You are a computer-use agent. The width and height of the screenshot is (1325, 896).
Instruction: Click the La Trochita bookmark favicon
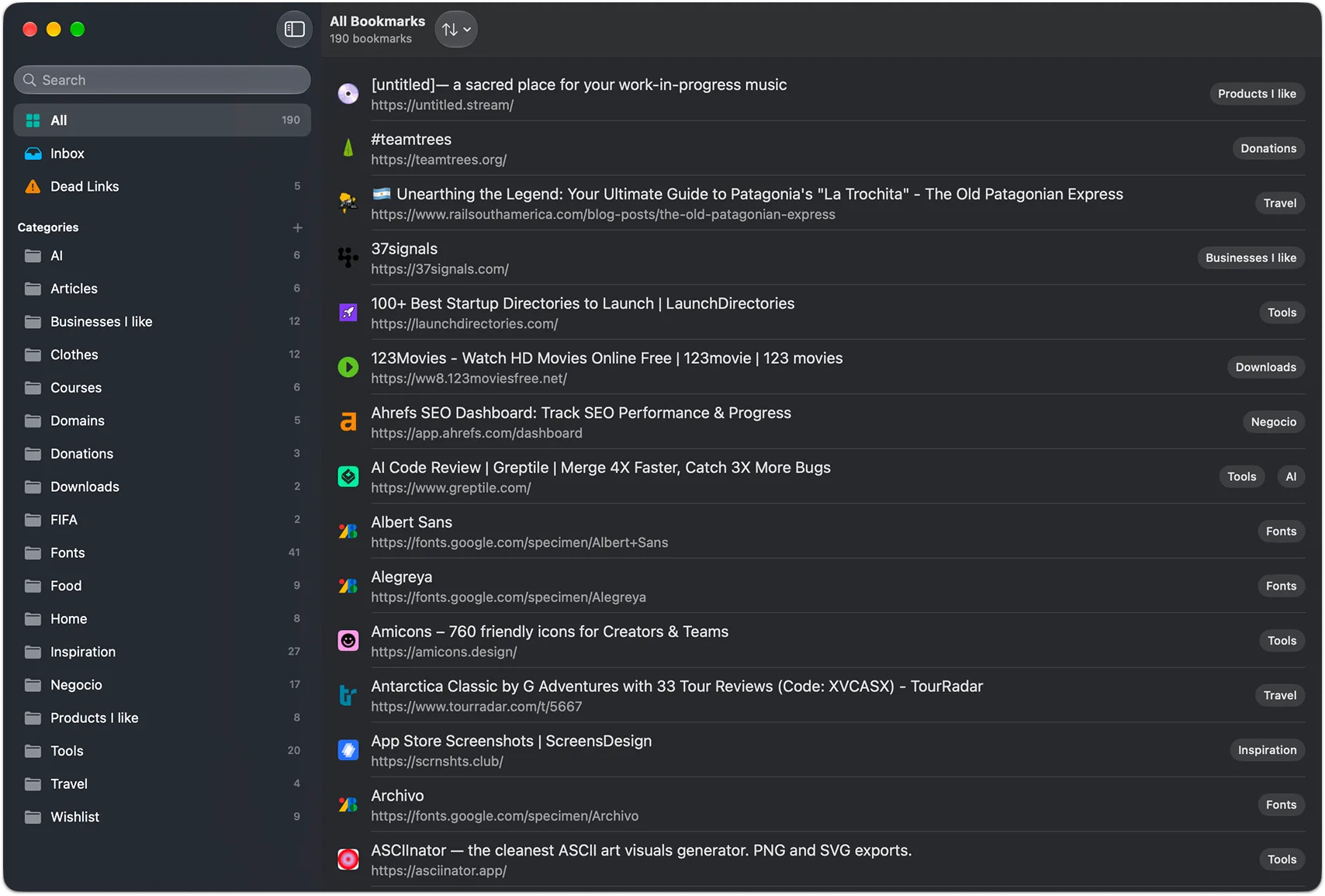pyautogui.click(x=348, y=203)
